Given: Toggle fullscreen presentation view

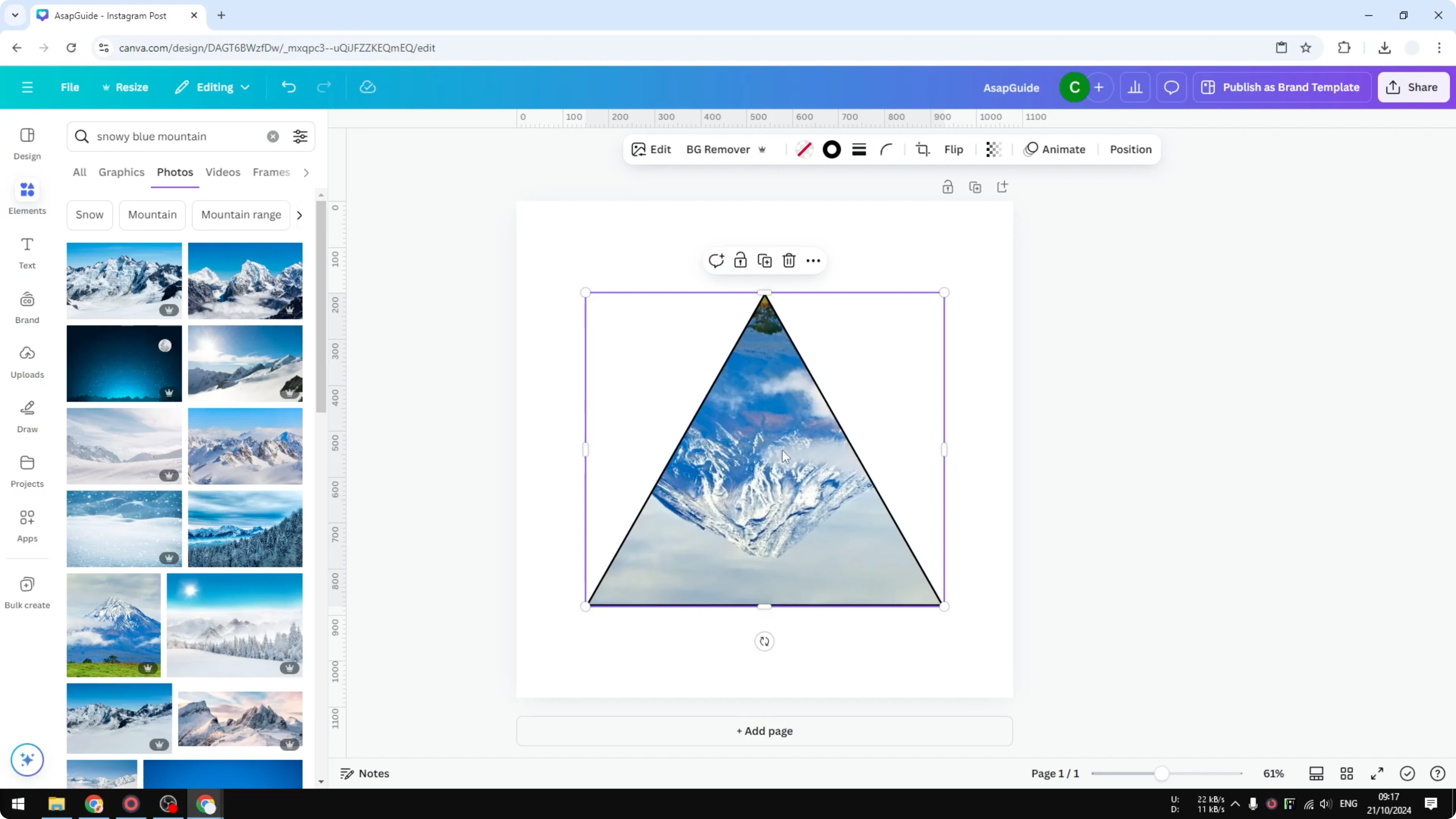Looking at the screenshot, I should (1377, 774).
